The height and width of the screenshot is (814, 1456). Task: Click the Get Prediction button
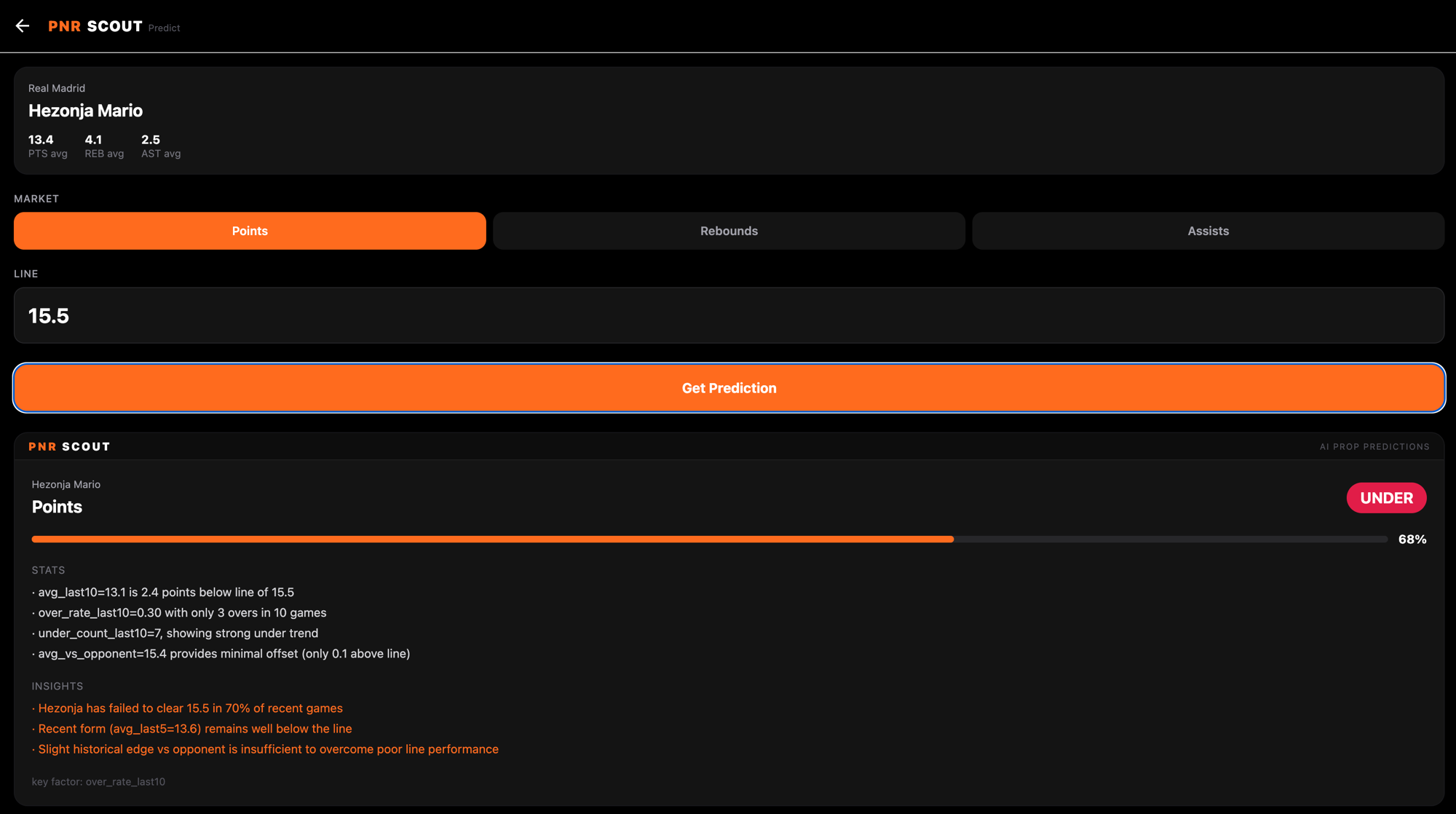(x=729, y=388)
